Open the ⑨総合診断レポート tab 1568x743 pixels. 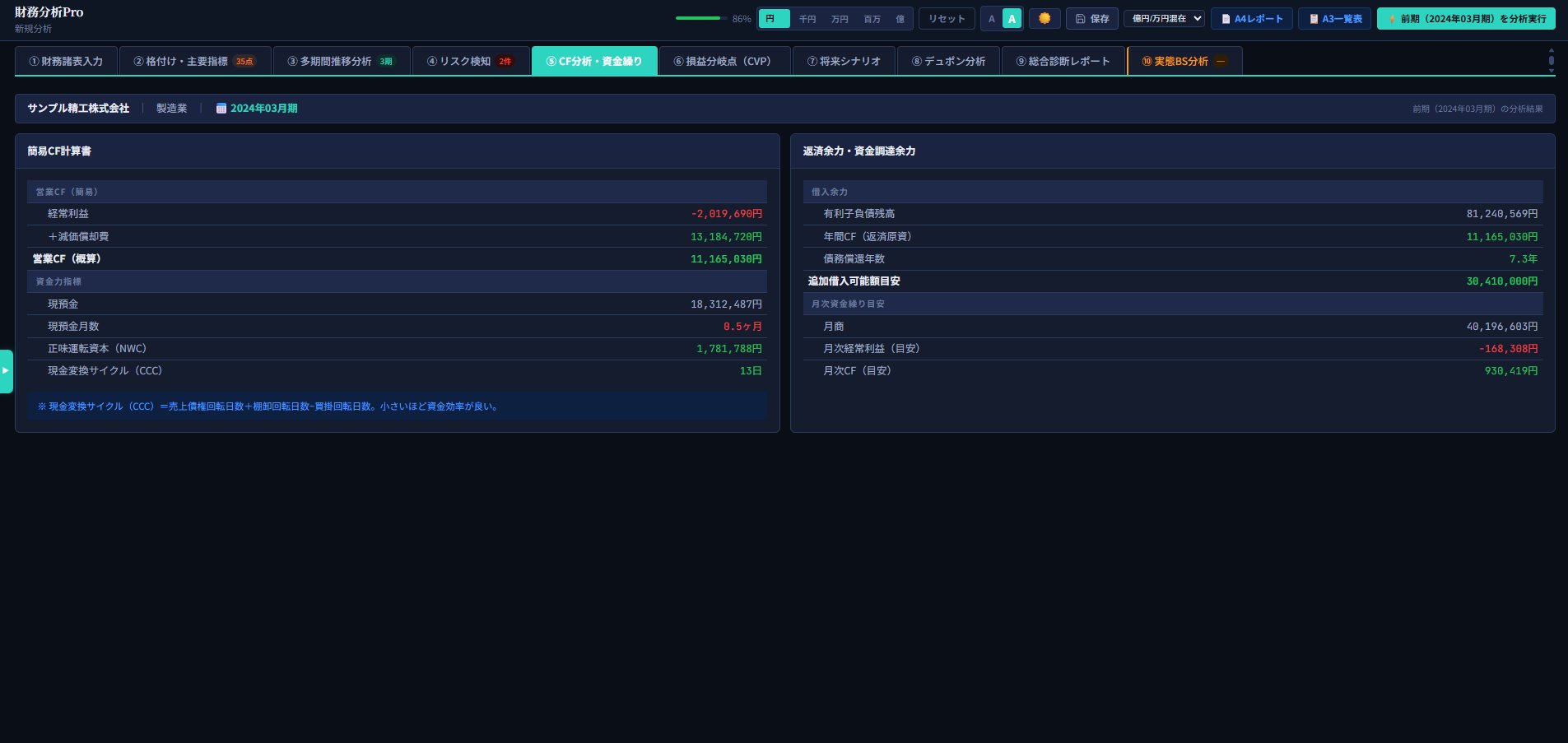1063,61
